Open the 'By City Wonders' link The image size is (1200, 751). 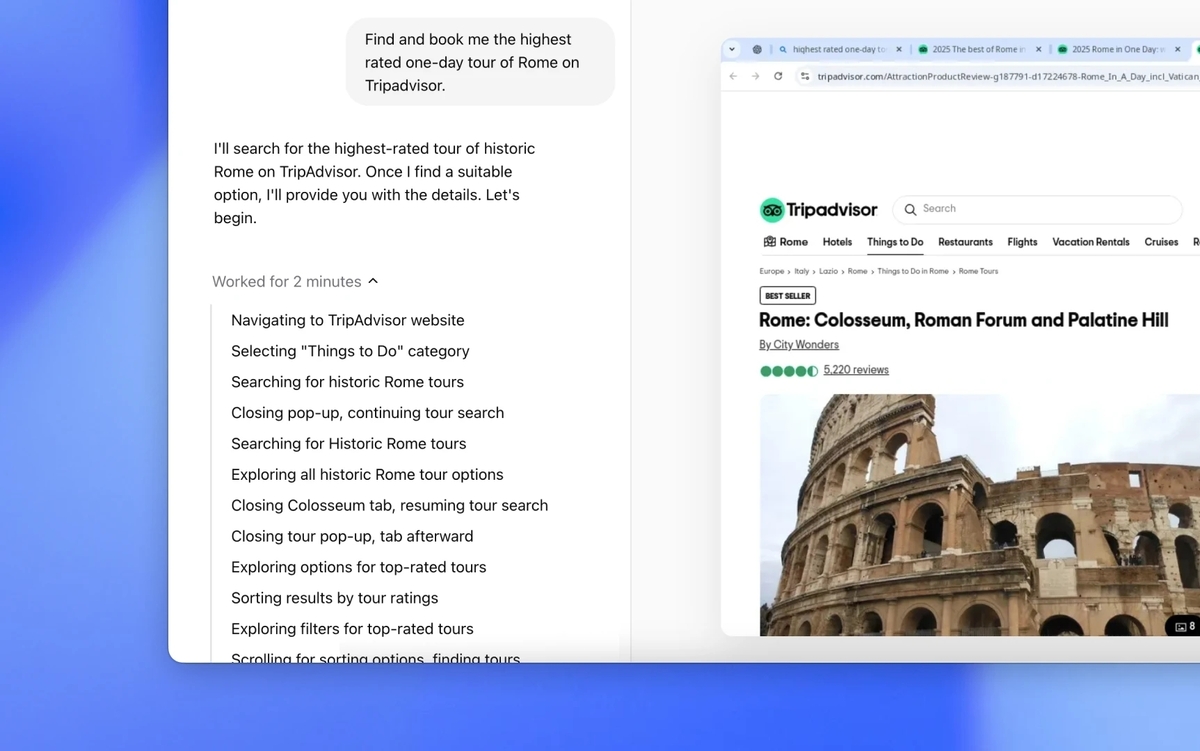tap(798, 345)
